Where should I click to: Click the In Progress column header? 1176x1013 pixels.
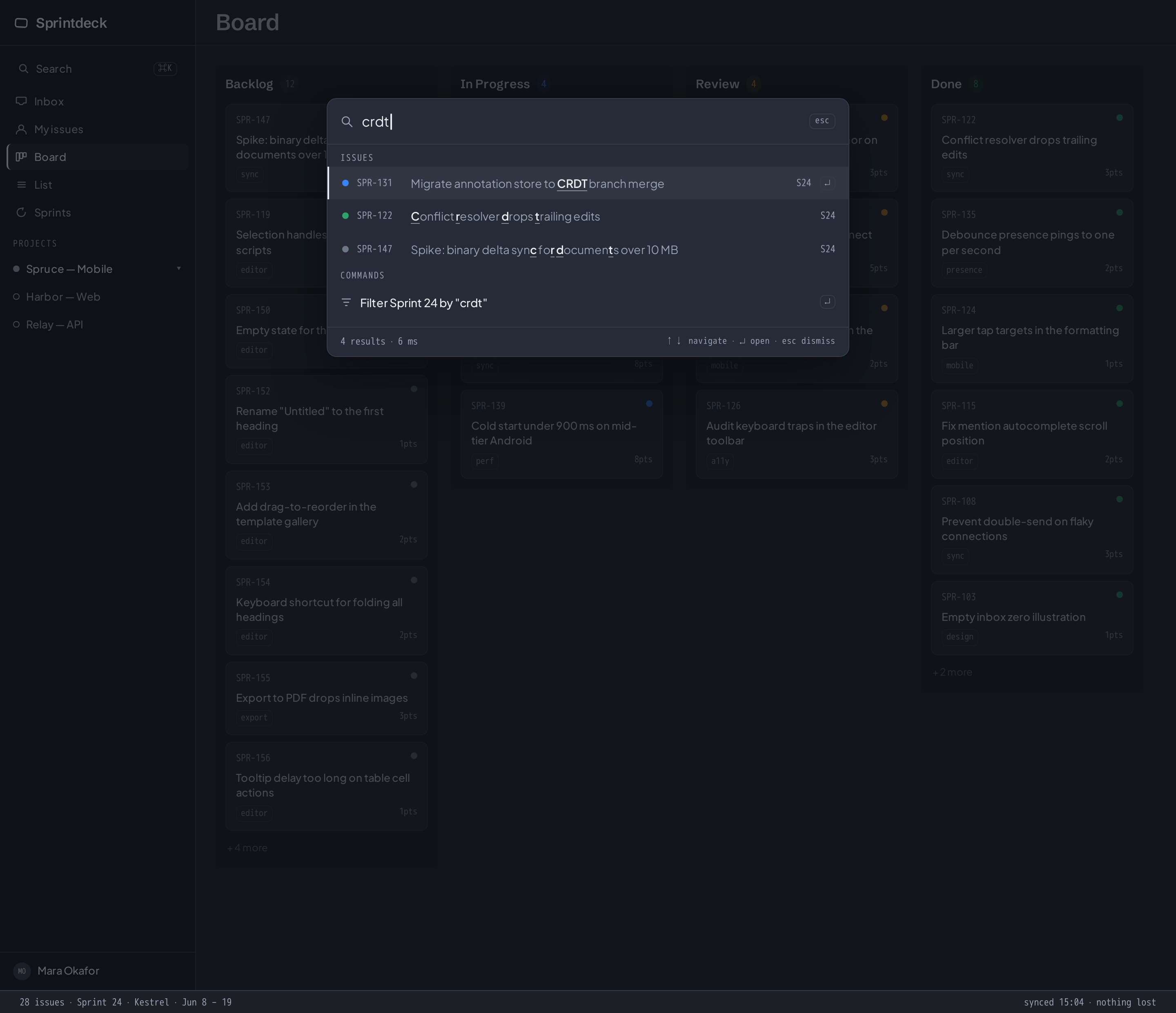(495, 84)
